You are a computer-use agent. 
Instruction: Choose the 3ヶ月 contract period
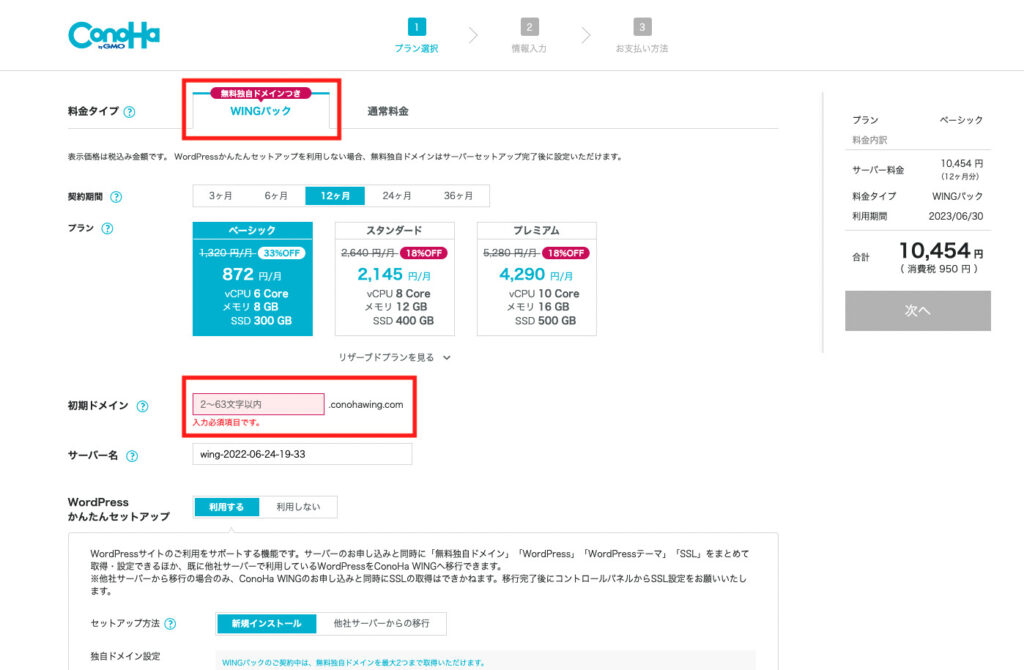(x=221, y=196)
